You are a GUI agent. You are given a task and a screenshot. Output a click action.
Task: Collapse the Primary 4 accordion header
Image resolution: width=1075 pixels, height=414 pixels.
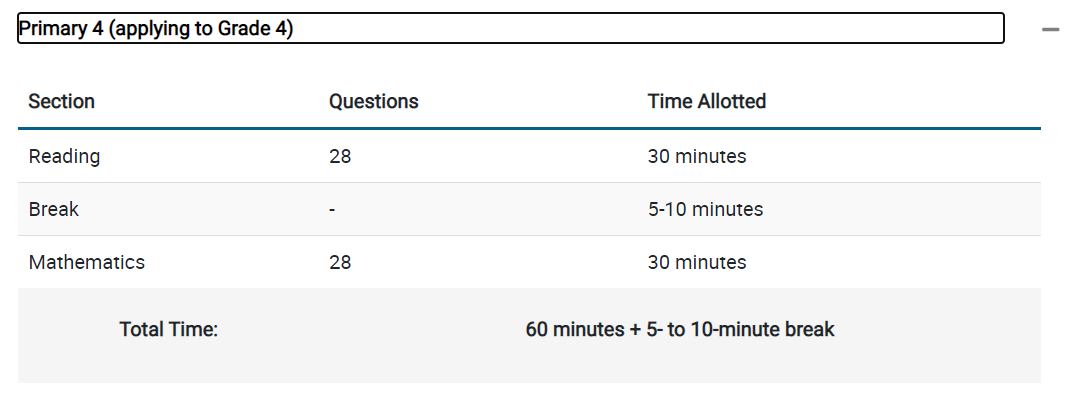pyautogui.click(x=511, y=29)
